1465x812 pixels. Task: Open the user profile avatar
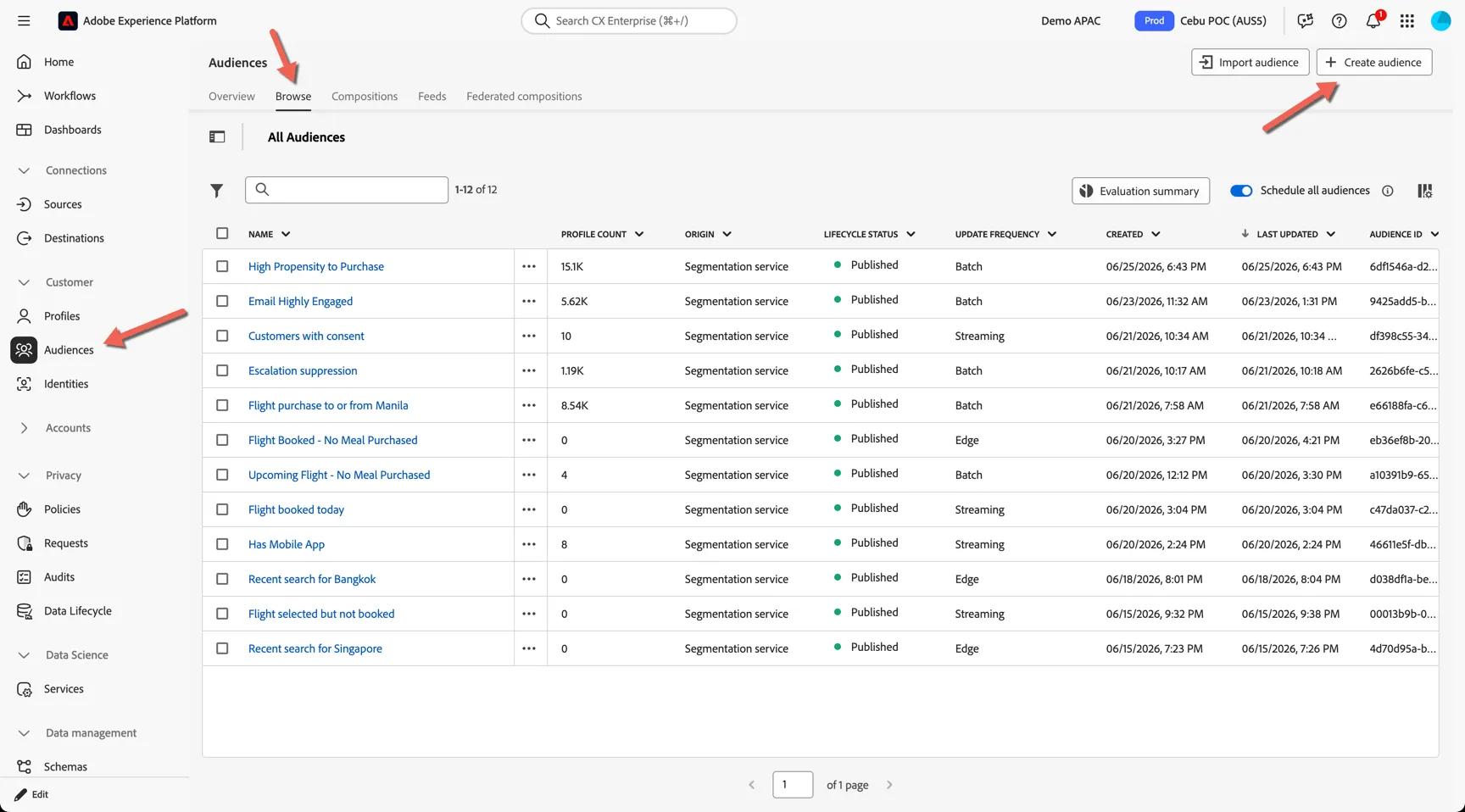[1441, 21]
